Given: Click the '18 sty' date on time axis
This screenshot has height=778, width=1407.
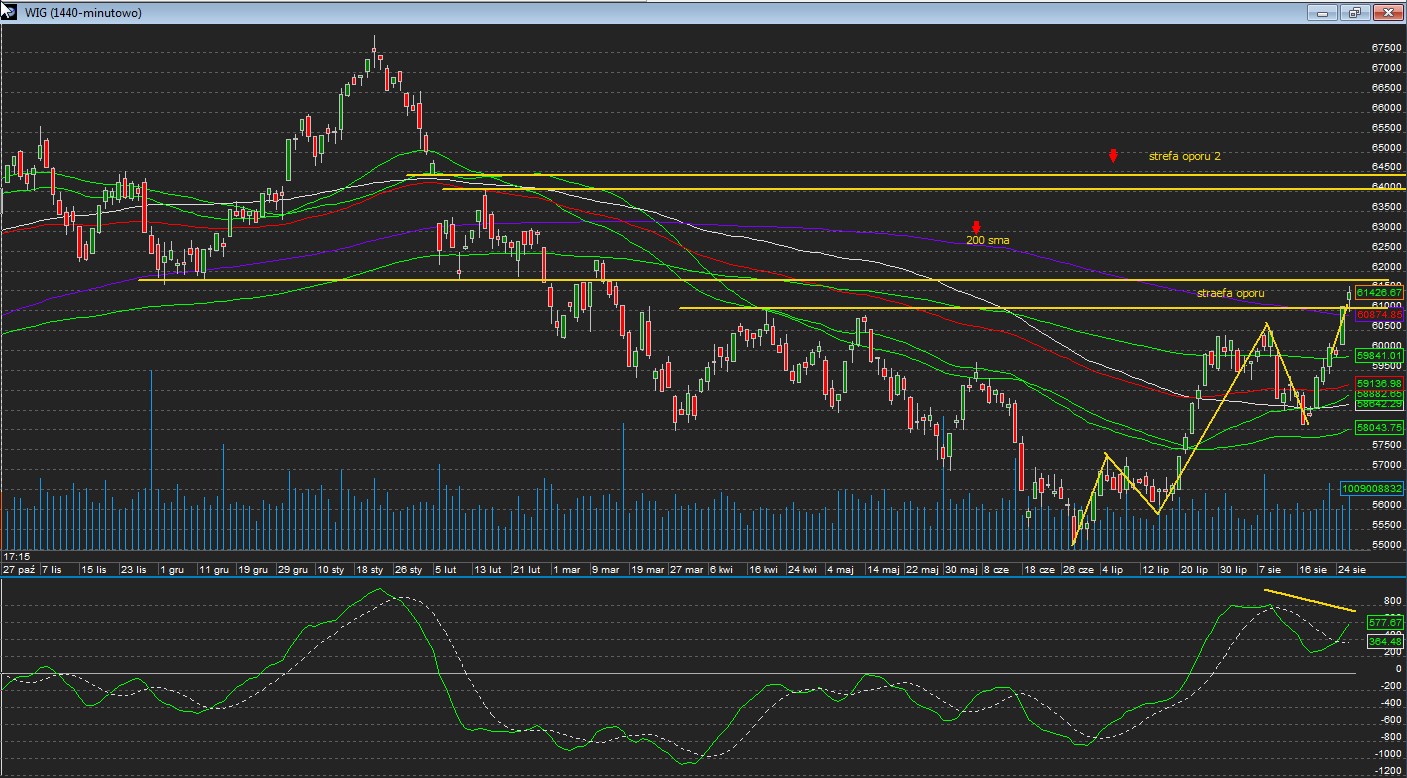Looking at the screenshot, I should tap(370, 569).
